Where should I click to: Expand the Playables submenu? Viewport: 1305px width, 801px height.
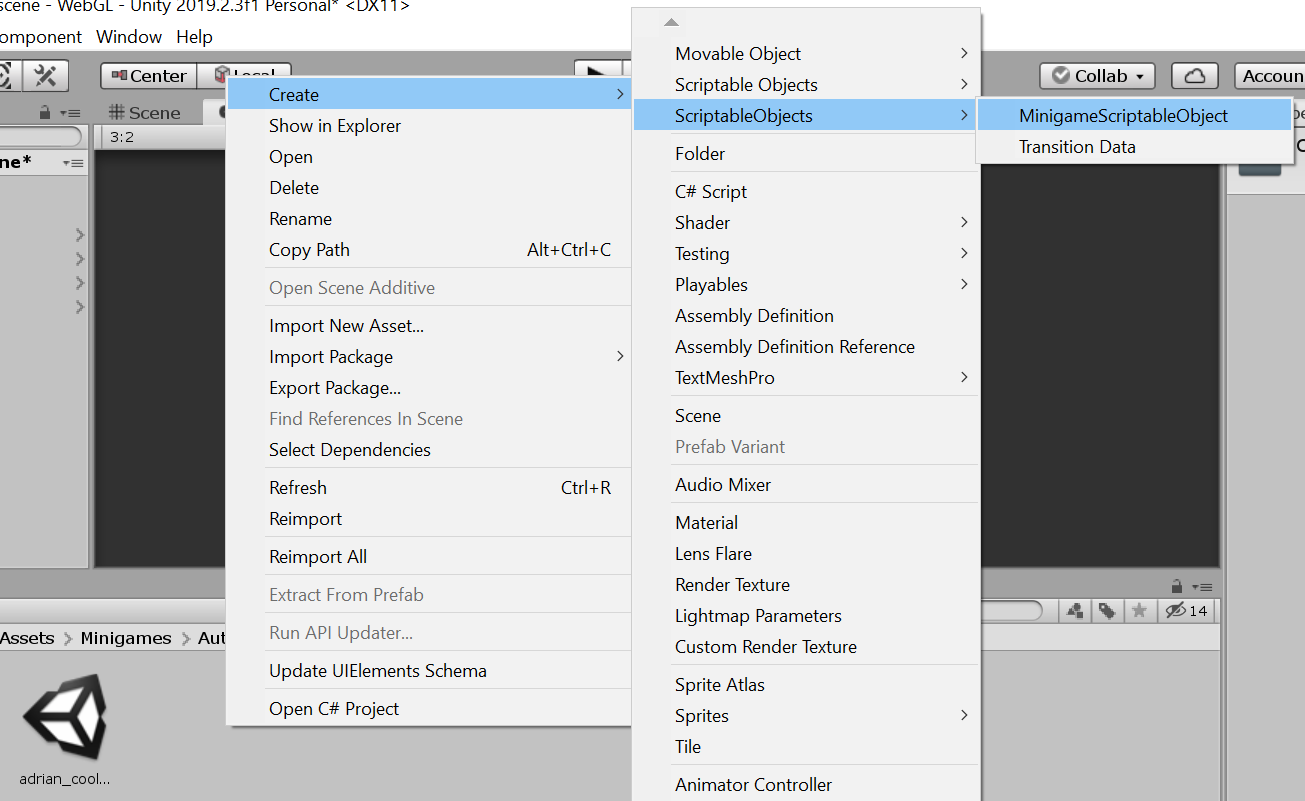pyautogui.click(x=807, y=285)
